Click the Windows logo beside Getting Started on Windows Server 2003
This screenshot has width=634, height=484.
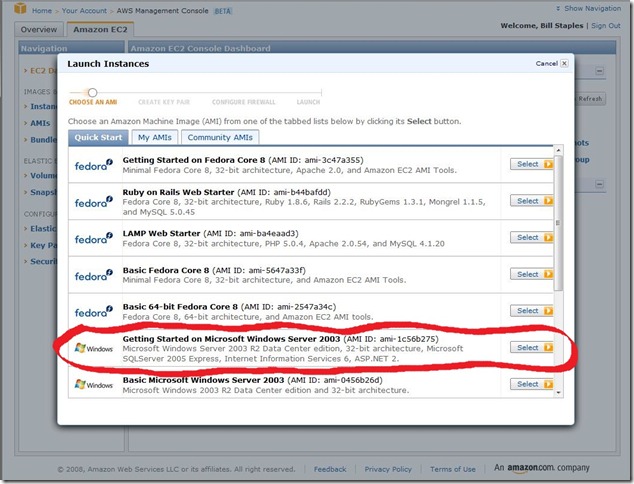94,348
